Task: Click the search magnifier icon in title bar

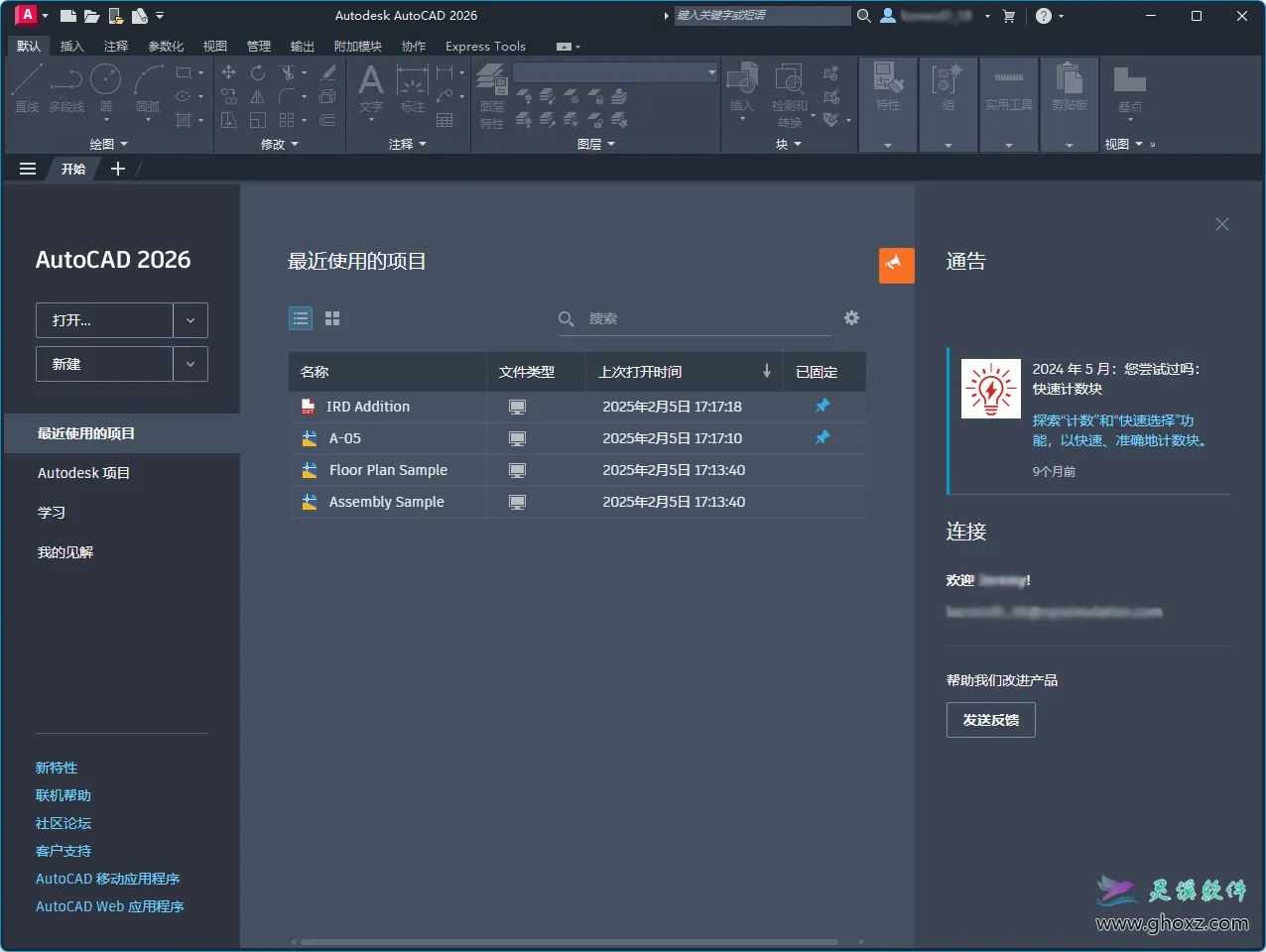Action: point(864,16)
